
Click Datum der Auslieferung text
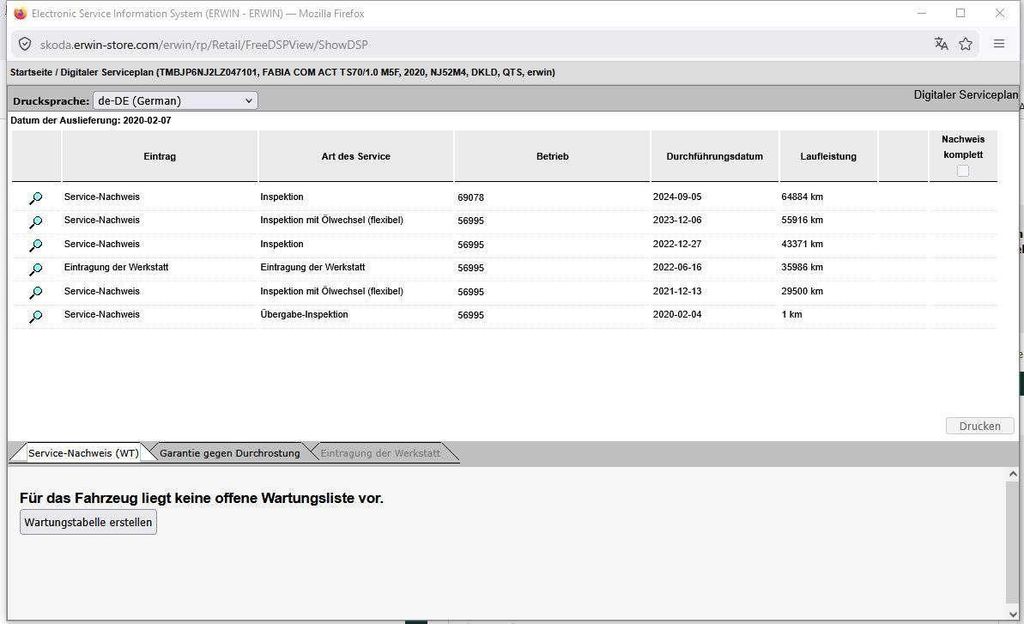coord(91,121)
